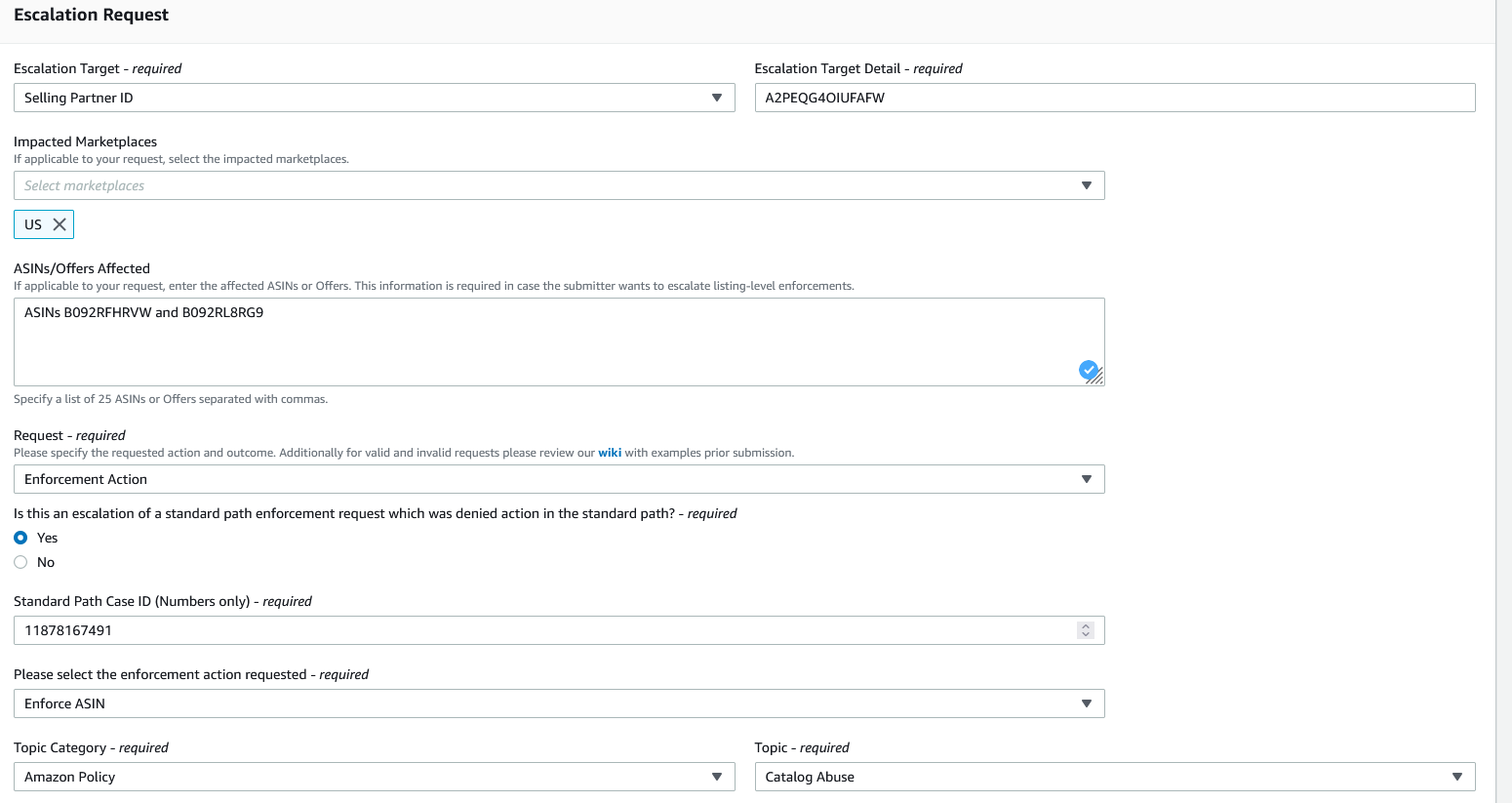Remove the US marketplace tag
The image size is (1512, 803).
(60, 224)
